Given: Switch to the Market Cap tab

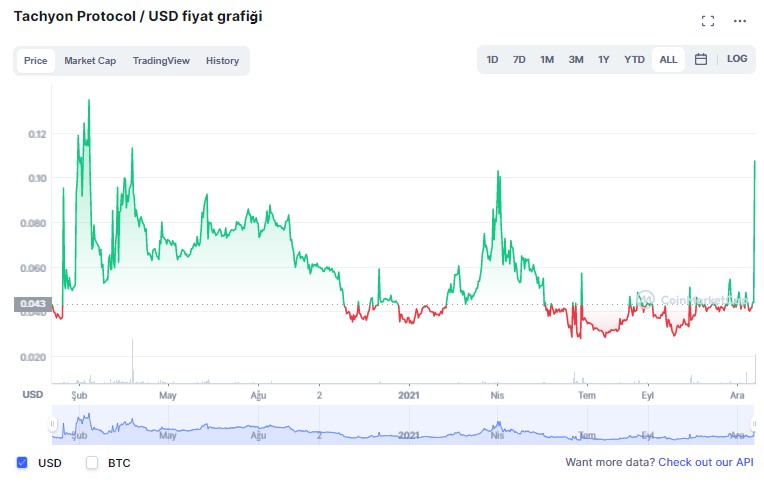Looking at the screenshot, I should click(x=90, y=61).
